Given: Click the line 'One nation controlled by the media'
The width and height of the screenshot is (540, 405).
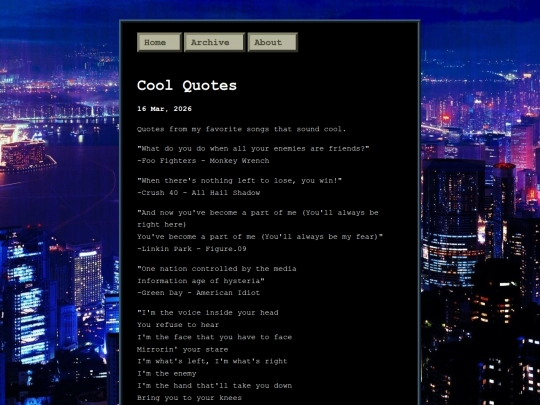Looking at the screenshot, I should tap(217, 269).
